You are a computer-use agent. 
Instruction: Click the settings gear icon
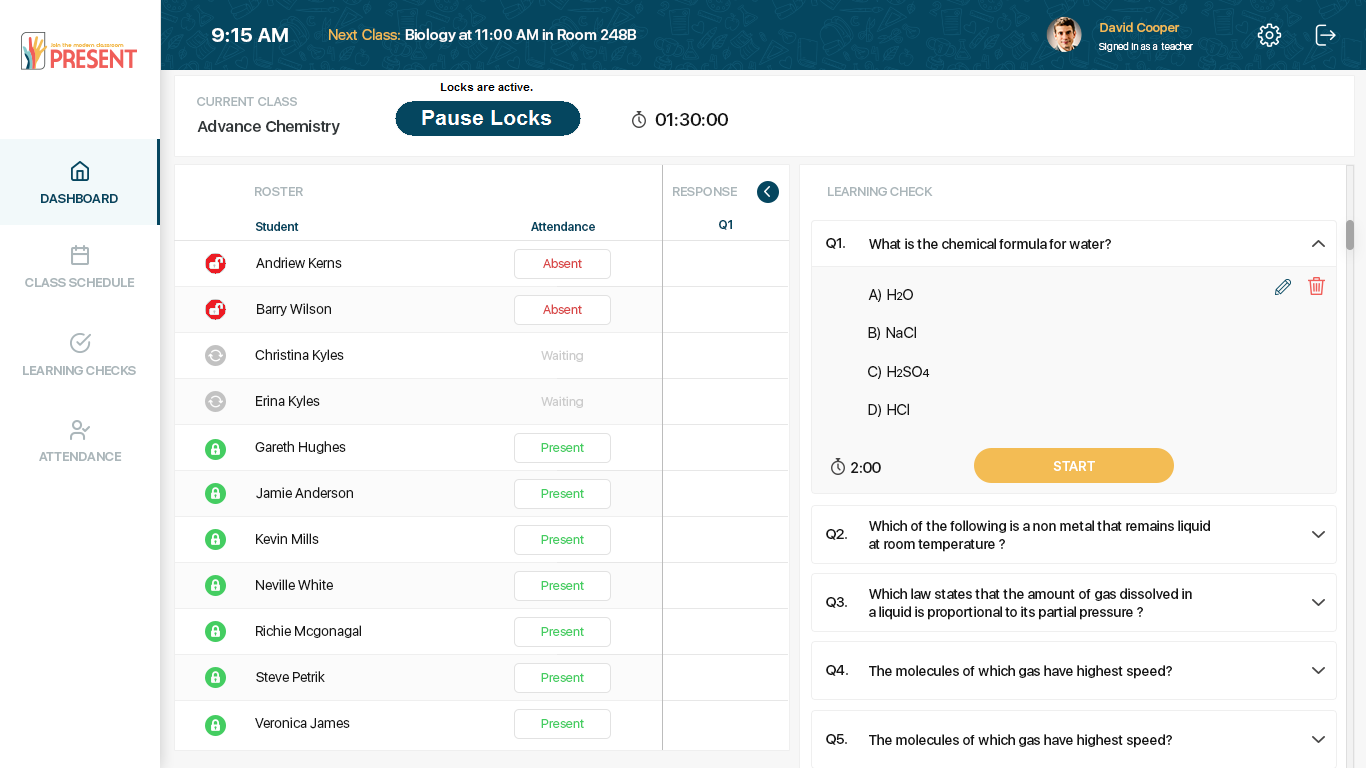click(x=1269, y=35)
